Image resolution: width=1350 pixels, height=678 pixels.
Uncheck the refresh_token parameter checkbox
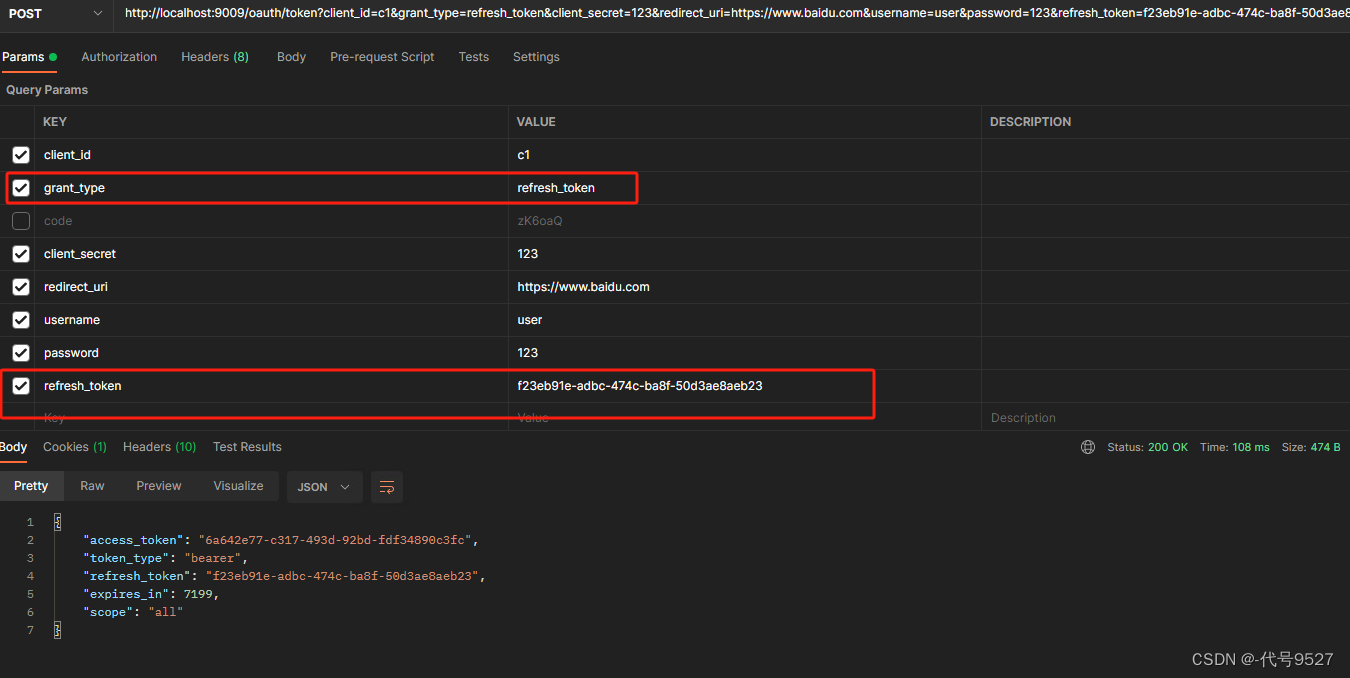21,386
